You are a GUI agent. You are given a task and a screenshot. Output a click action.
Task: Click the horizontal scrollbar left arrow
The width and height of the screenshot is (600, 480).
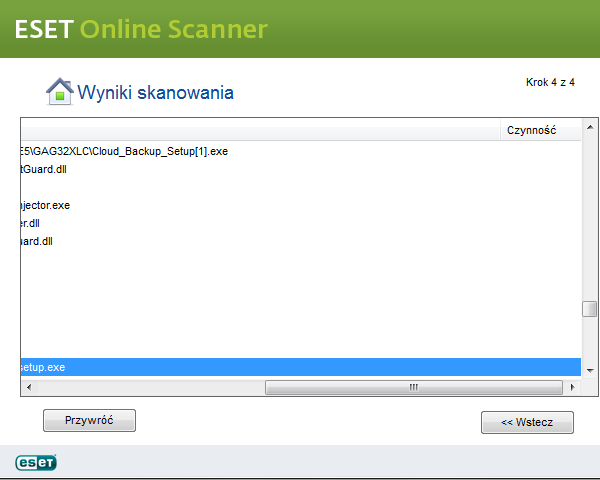pyautogui.click(x=29, y=387)
